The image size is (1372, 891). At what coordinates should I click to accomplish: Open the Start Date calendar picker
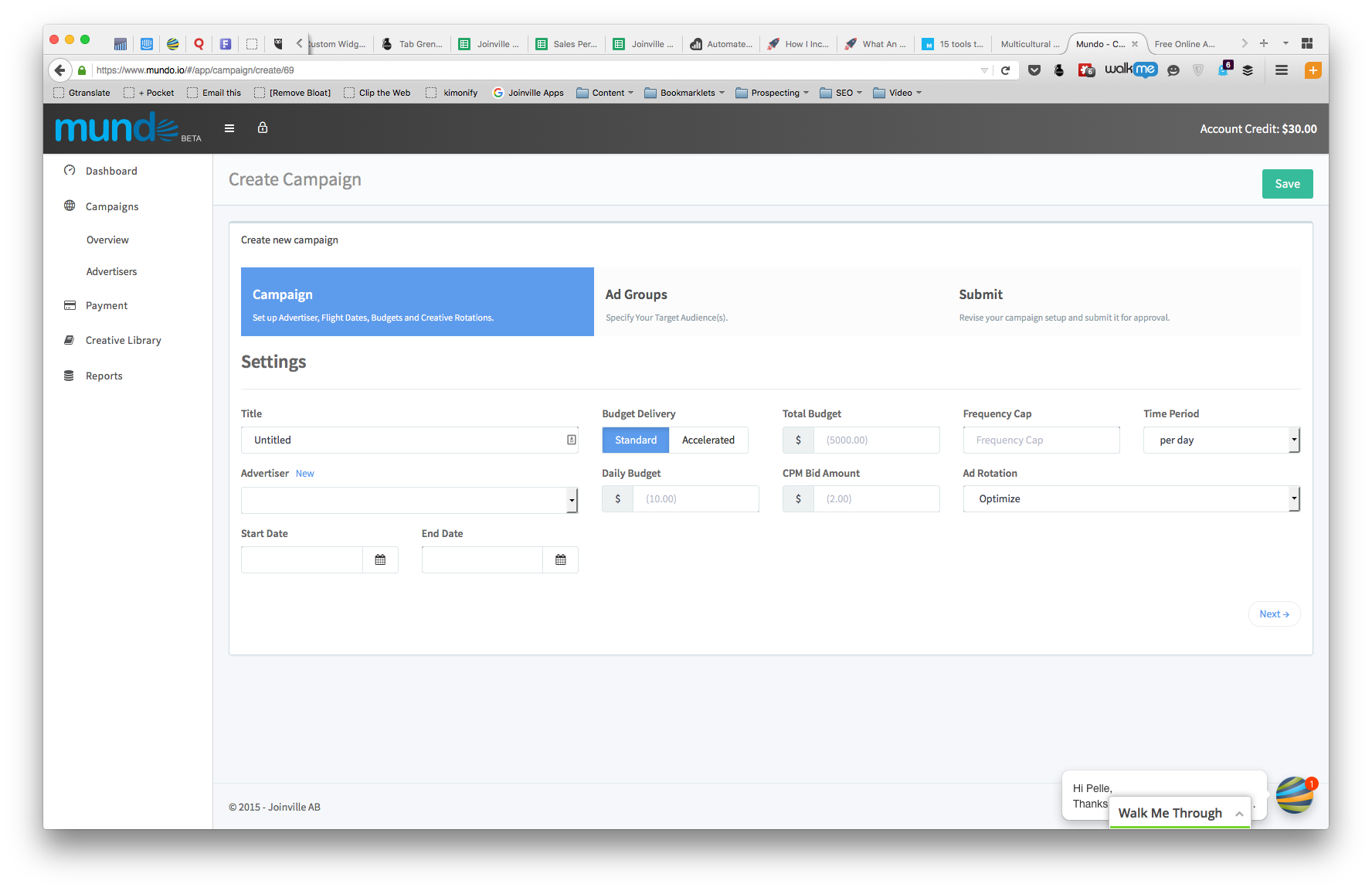380,559
